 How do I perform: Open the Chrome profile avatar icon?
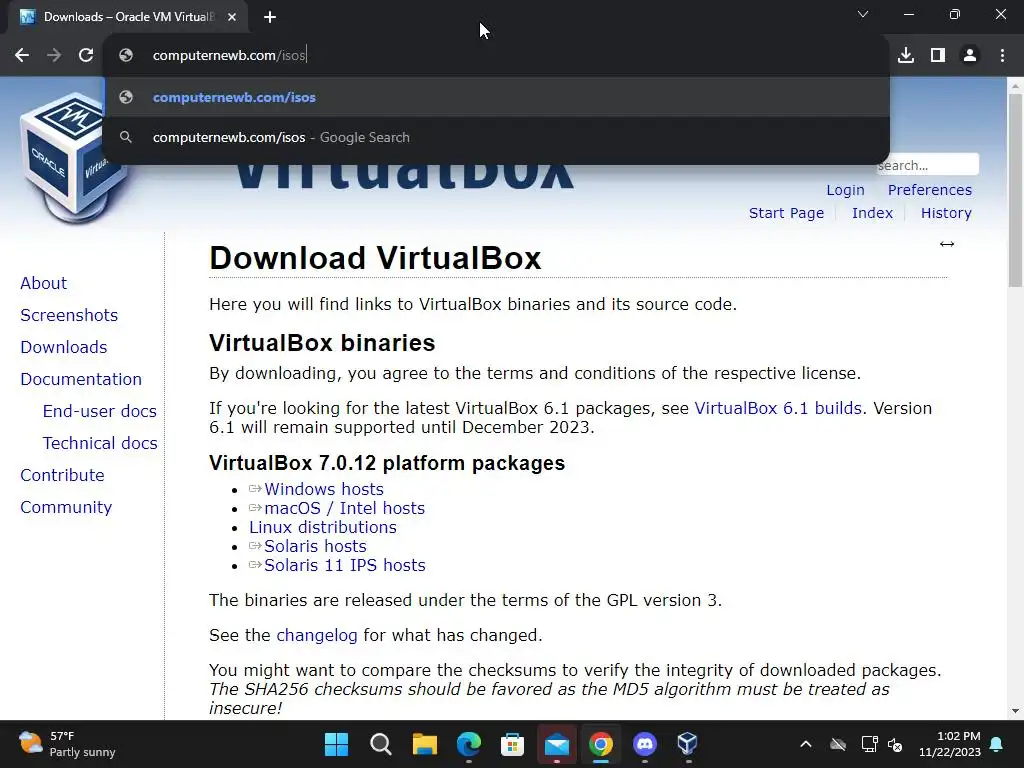[970, 56]
